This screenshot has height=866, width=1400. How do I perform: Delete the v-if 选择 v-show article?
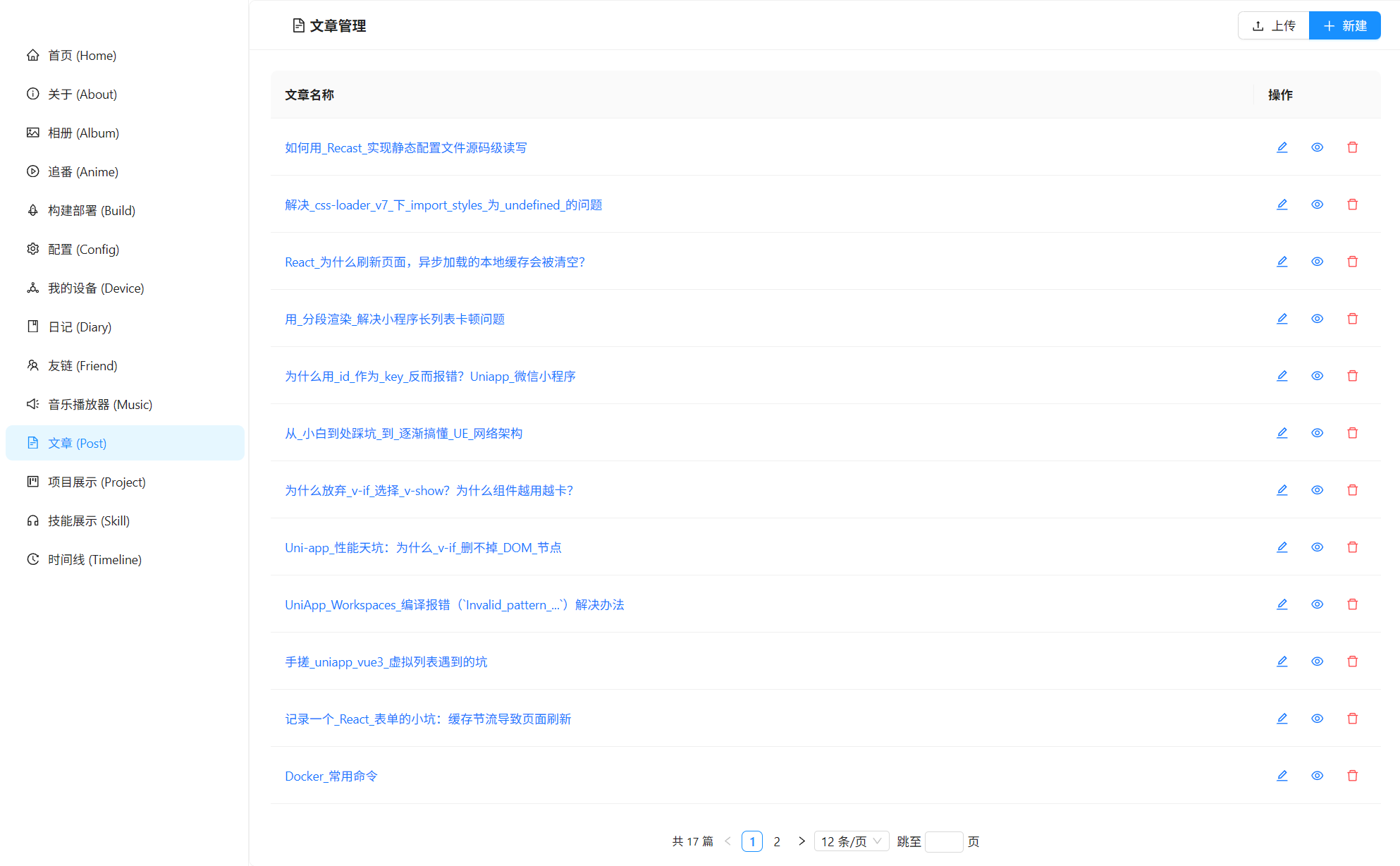point(1352,490)
